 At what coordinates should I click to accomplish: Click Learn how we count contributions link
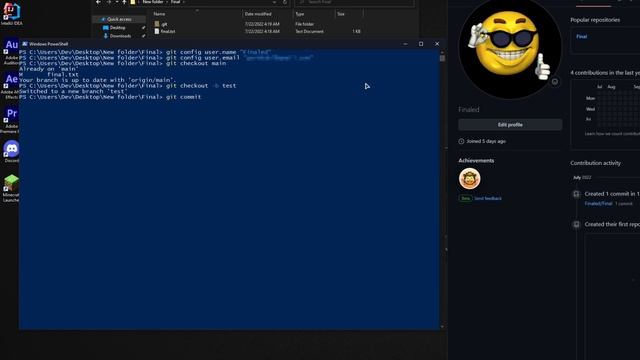click(x=612, y=134)
